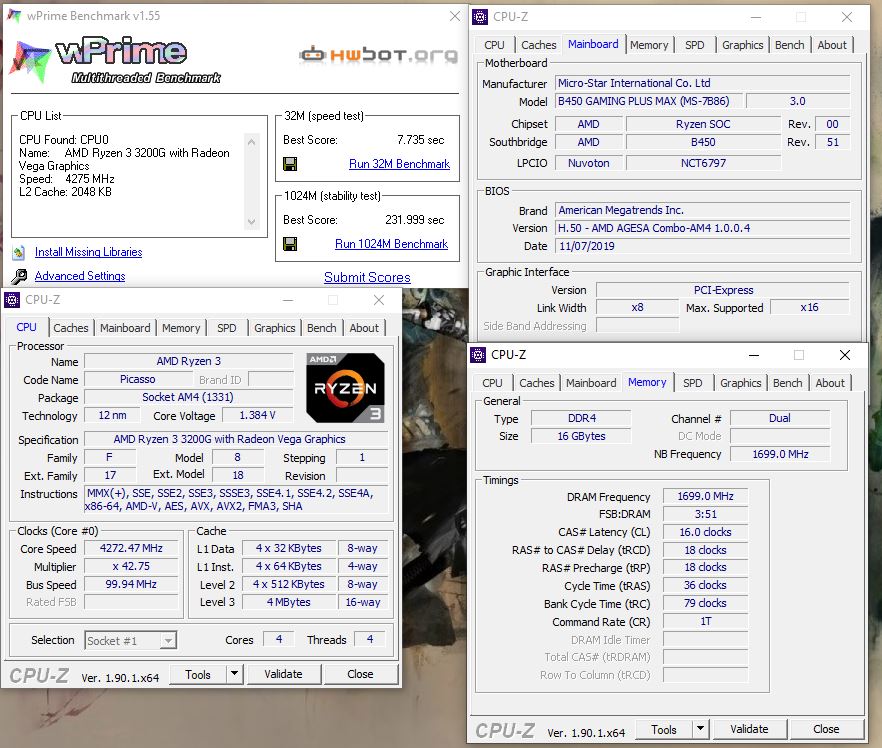
Task: Click the Code Name value Picasso
Action: pyautogui.click(x=138, y=379)
